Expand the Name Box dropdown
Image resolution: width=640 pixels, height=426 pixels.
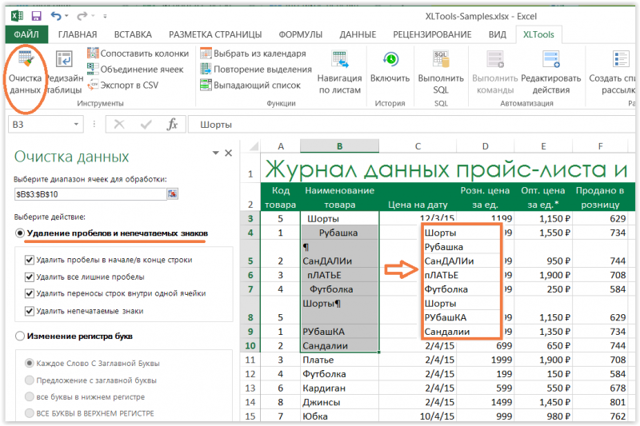76,124
